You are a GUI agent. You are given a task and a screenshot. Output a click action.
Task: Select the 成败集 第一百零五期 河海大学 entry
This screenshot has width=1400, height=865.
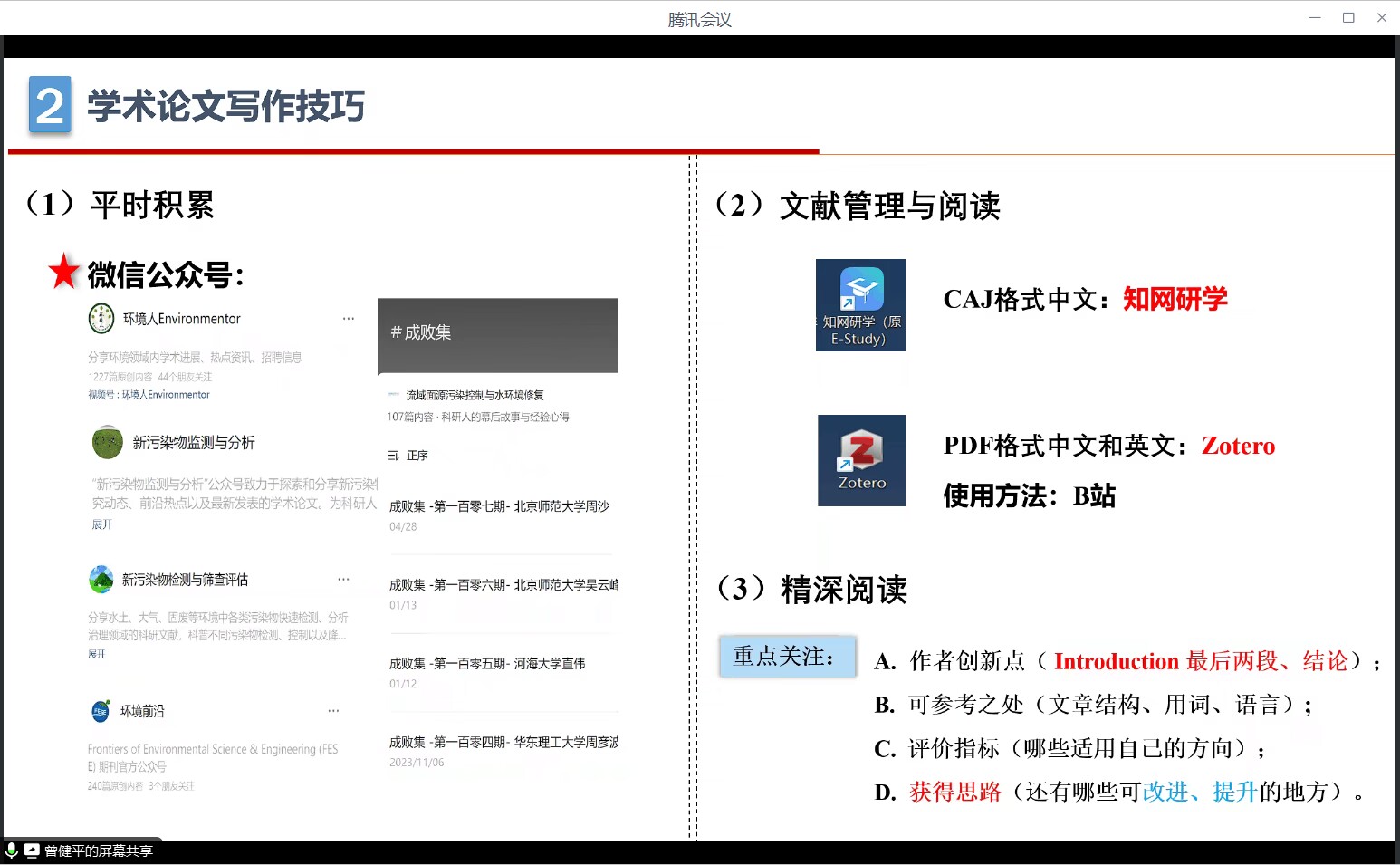point(487,664)
